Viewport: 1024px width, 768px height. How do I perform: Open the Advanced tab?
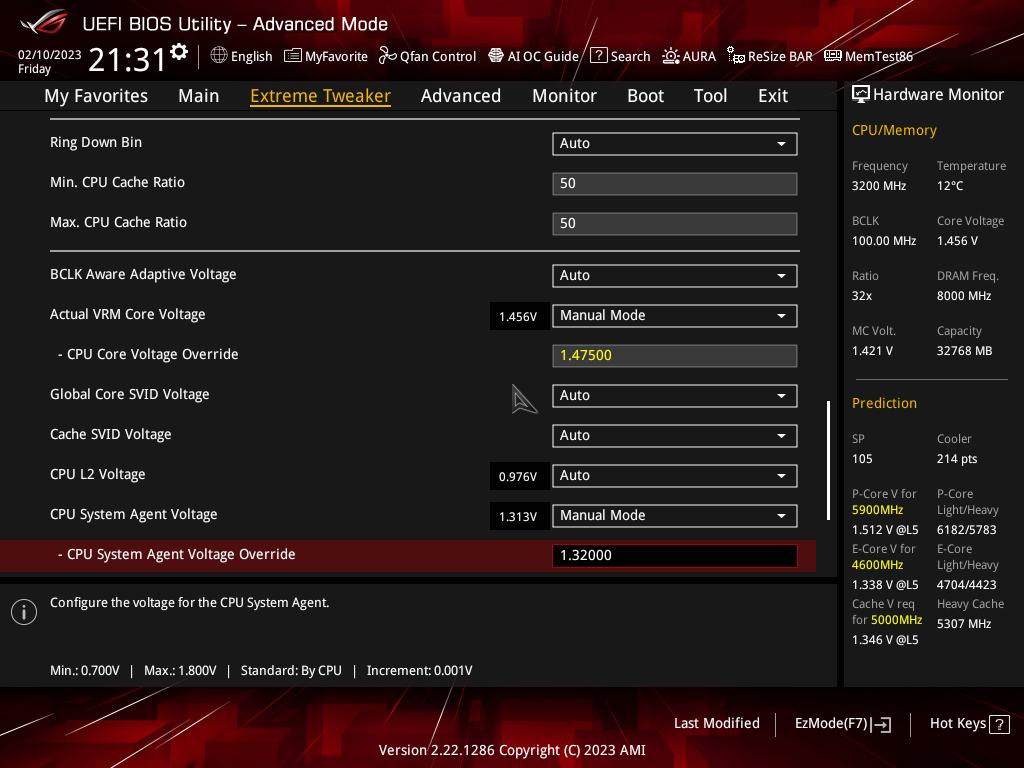(x=461, y=96)
